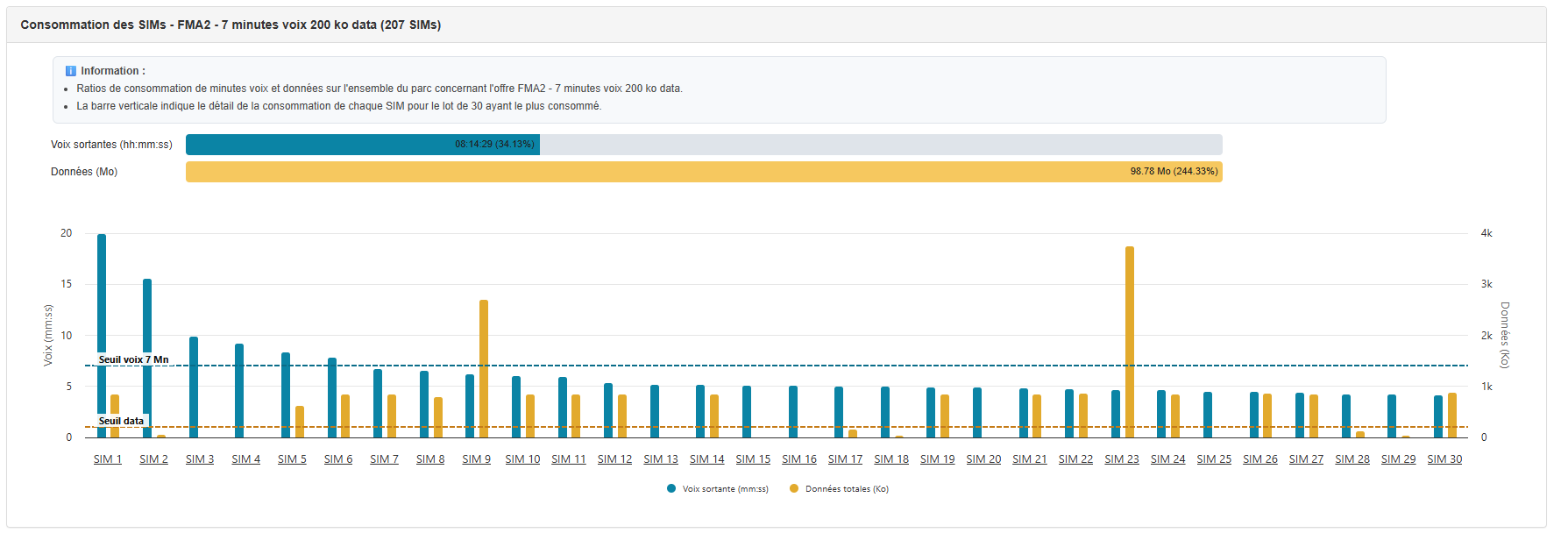This screenshot has width=1568, height=540.
Task: Click the blue Information icon
Action: click(x=71, y=71)
